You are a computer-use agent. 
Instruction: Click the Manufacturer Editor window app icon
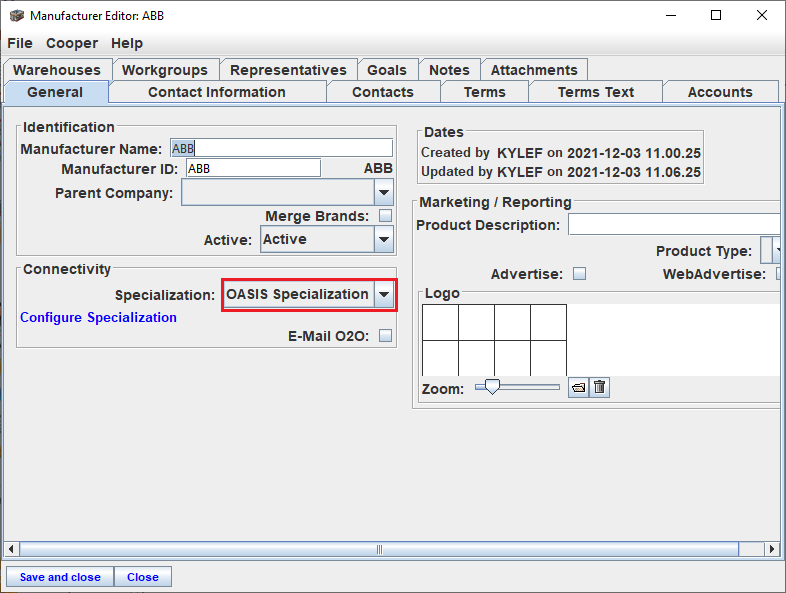pos(17,16)
